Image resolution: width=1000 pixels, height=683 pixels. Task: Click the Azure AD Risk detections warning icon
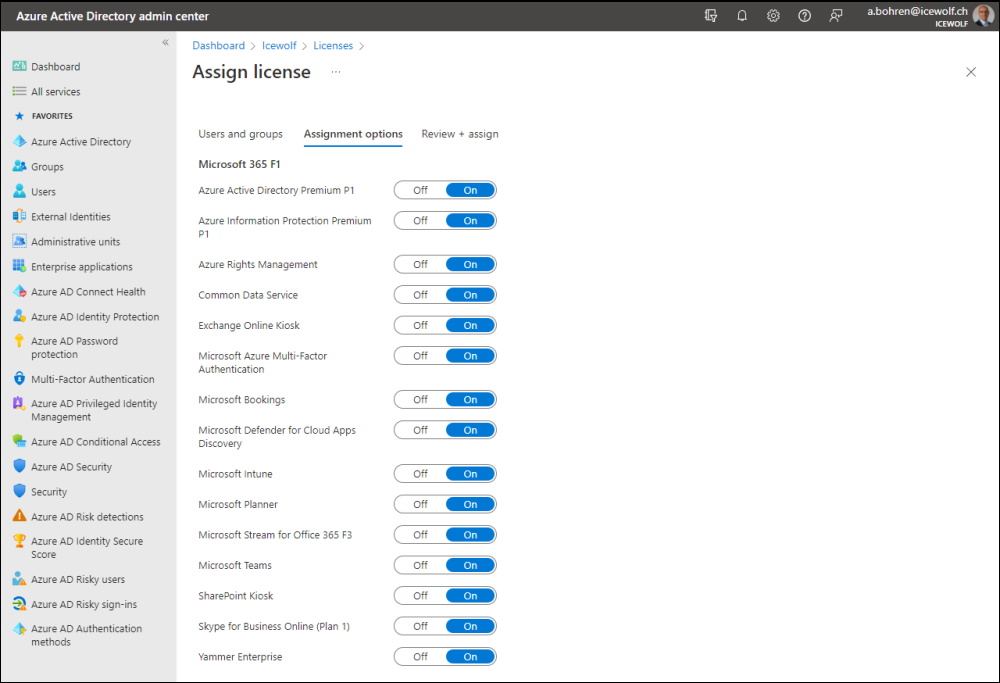pos(19,516)
